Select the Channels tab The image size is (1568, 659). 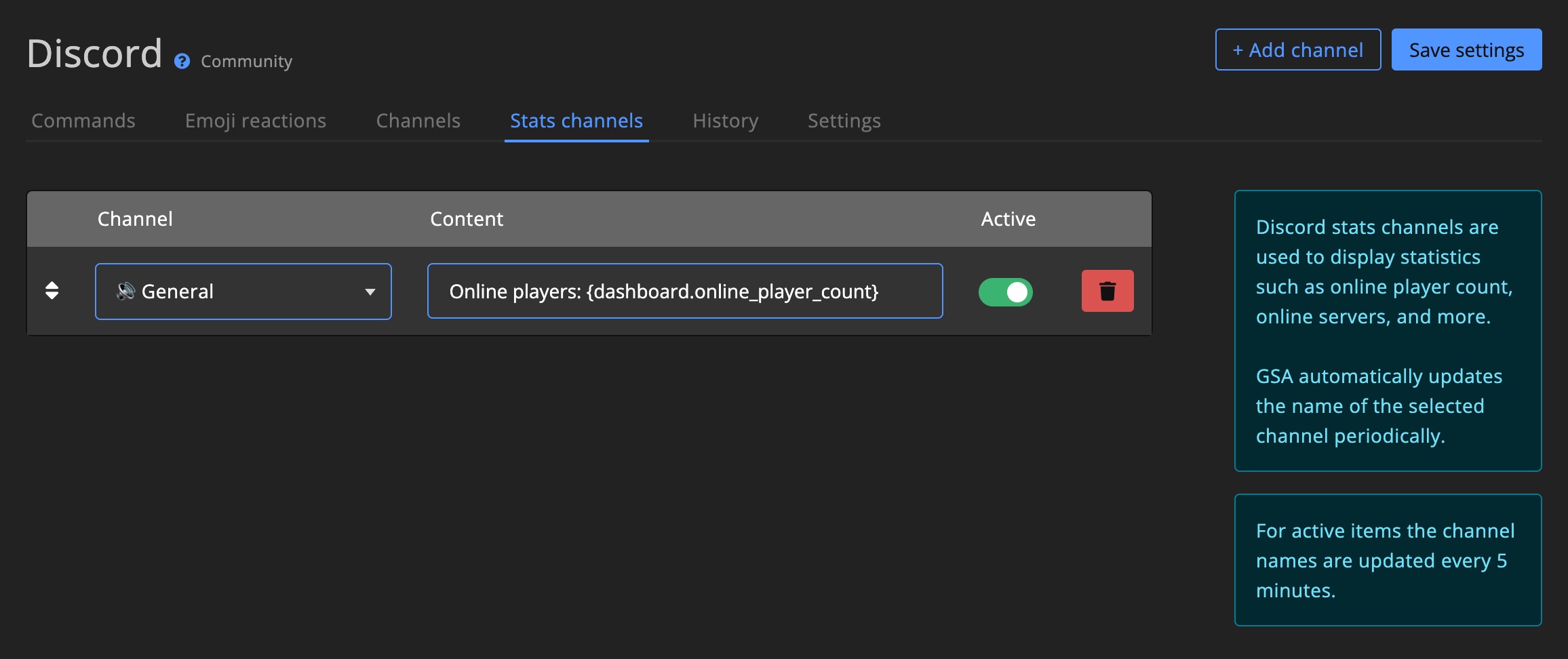[x=418, y=121]
